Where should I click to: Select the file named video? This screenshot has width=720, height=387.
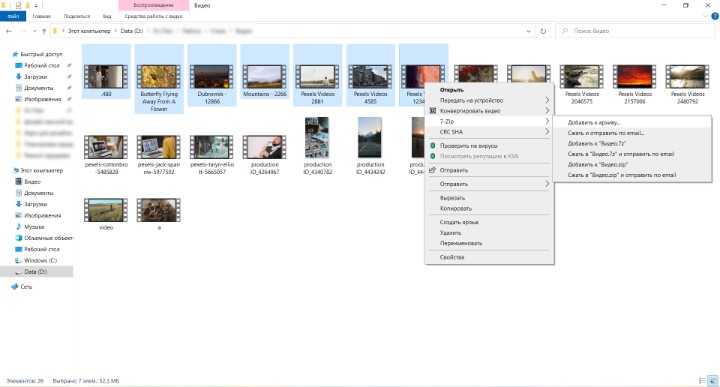coord(106,214)
